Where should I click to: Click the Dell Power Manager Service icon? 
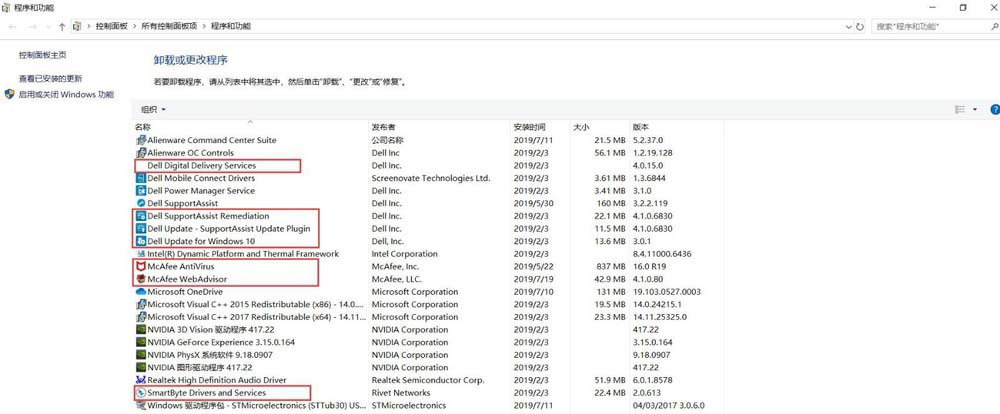click(x=141, y=191)
